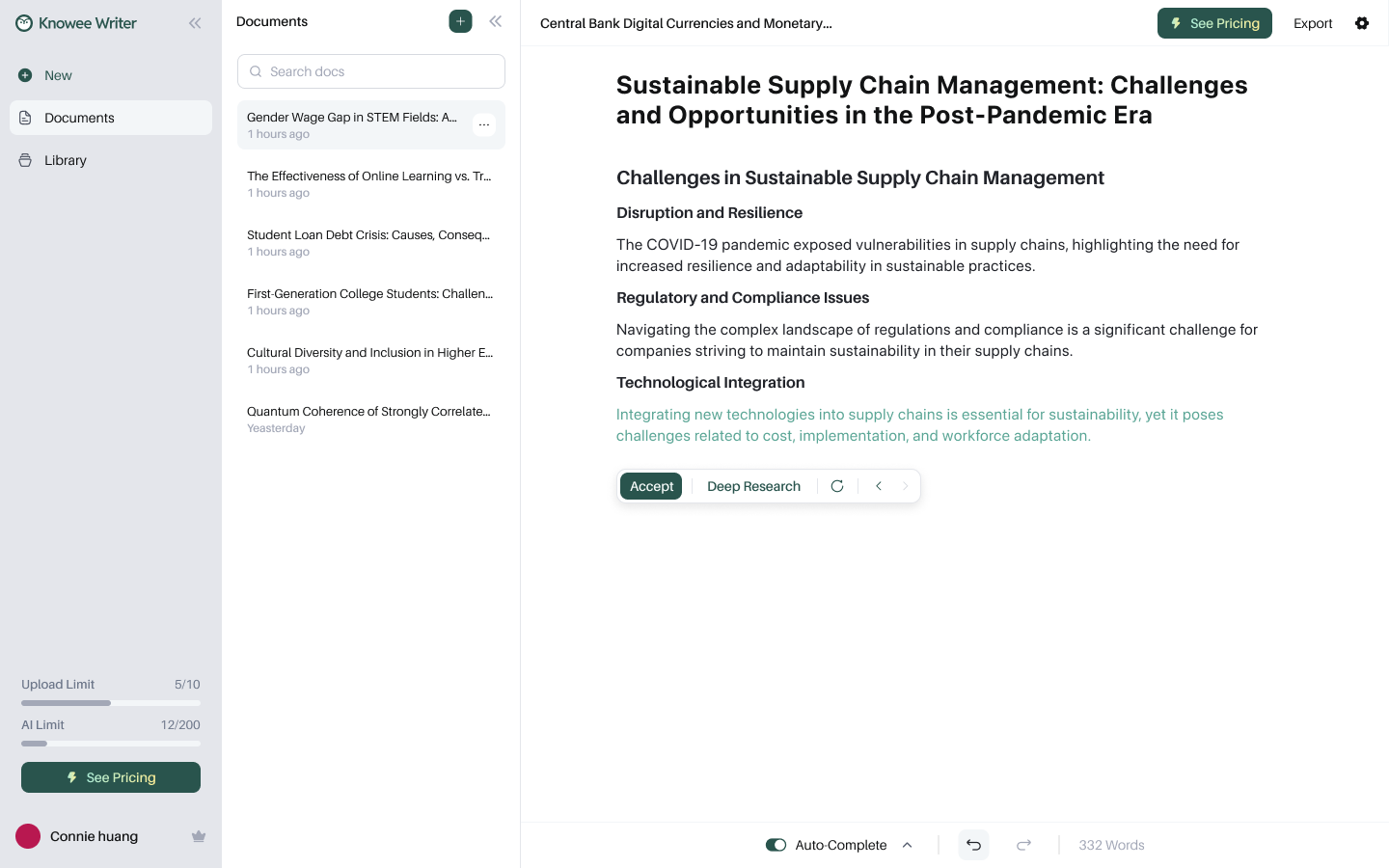
Task: Collapse the Documents panel with double chevron
Action: (x=496, y=21)
